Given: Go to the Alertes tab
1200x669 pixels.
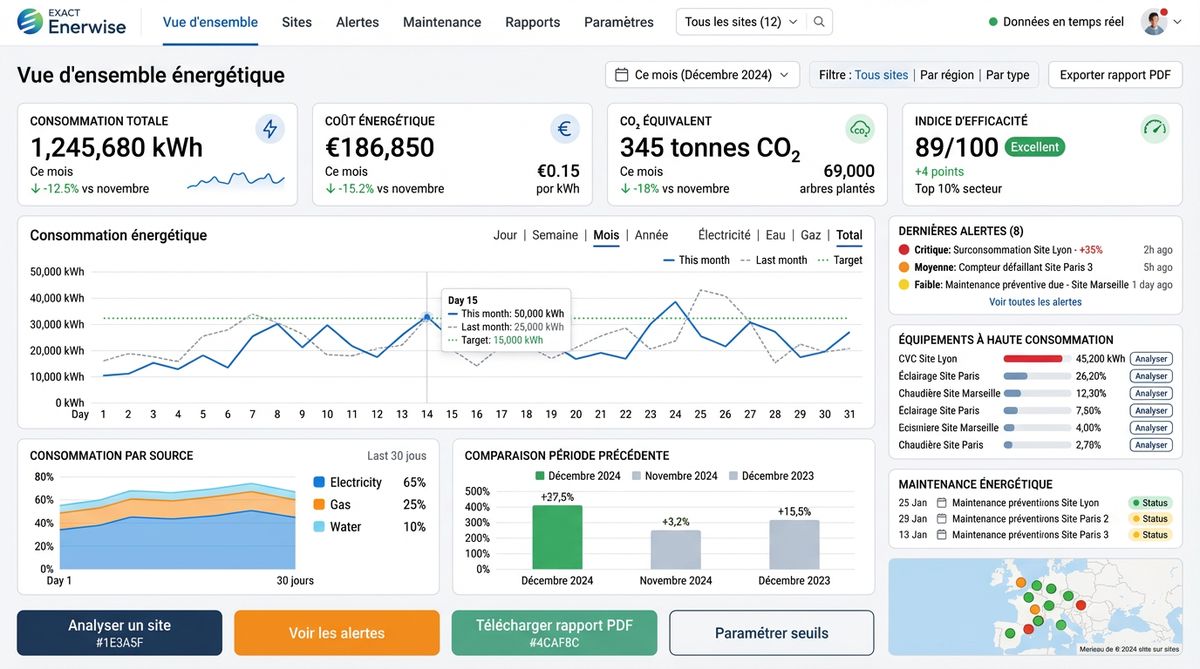Looking at the screenshot, I should point(357,22).
